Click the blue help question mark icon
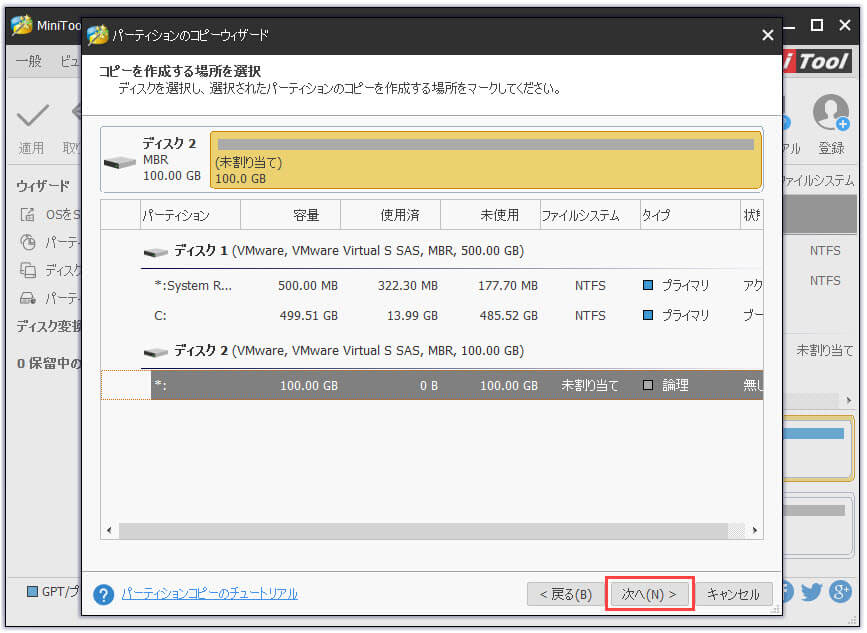Image resolution: width=867 pixels, height=633 pixels. click(x=104, y=594)
